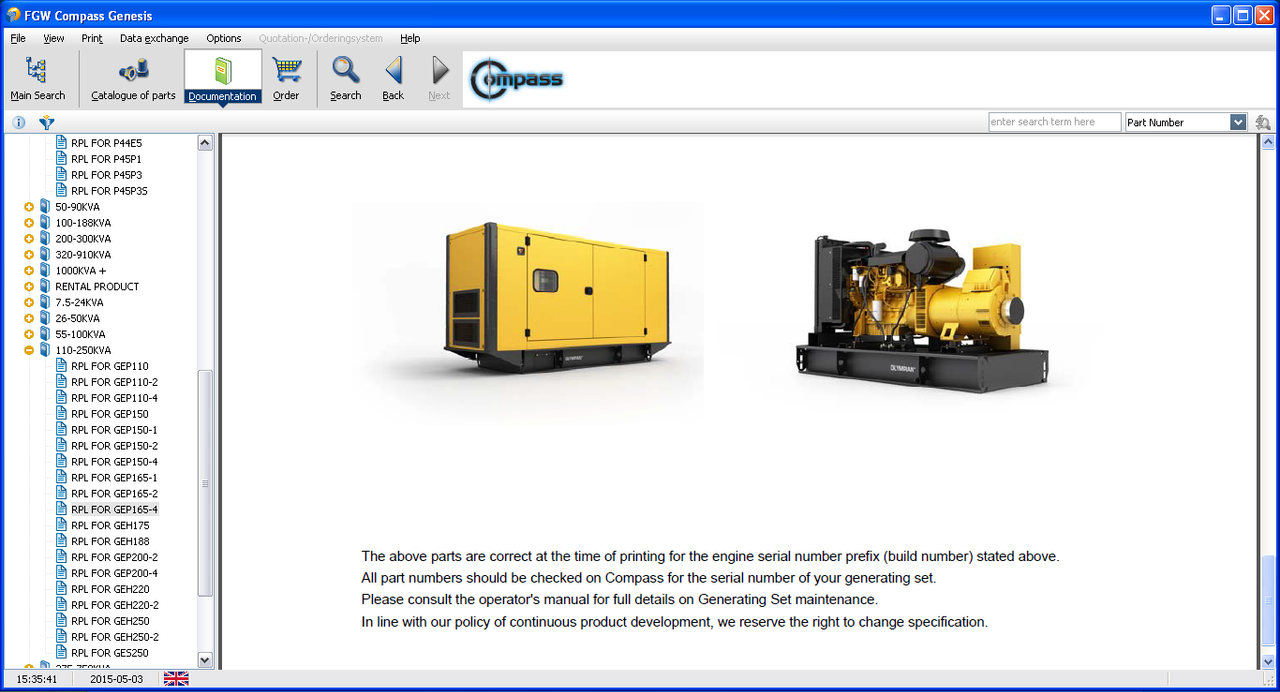1280x692 pixels.
Task: Click the 15:35:41 status bar time
Action: (x=36, y=679)
